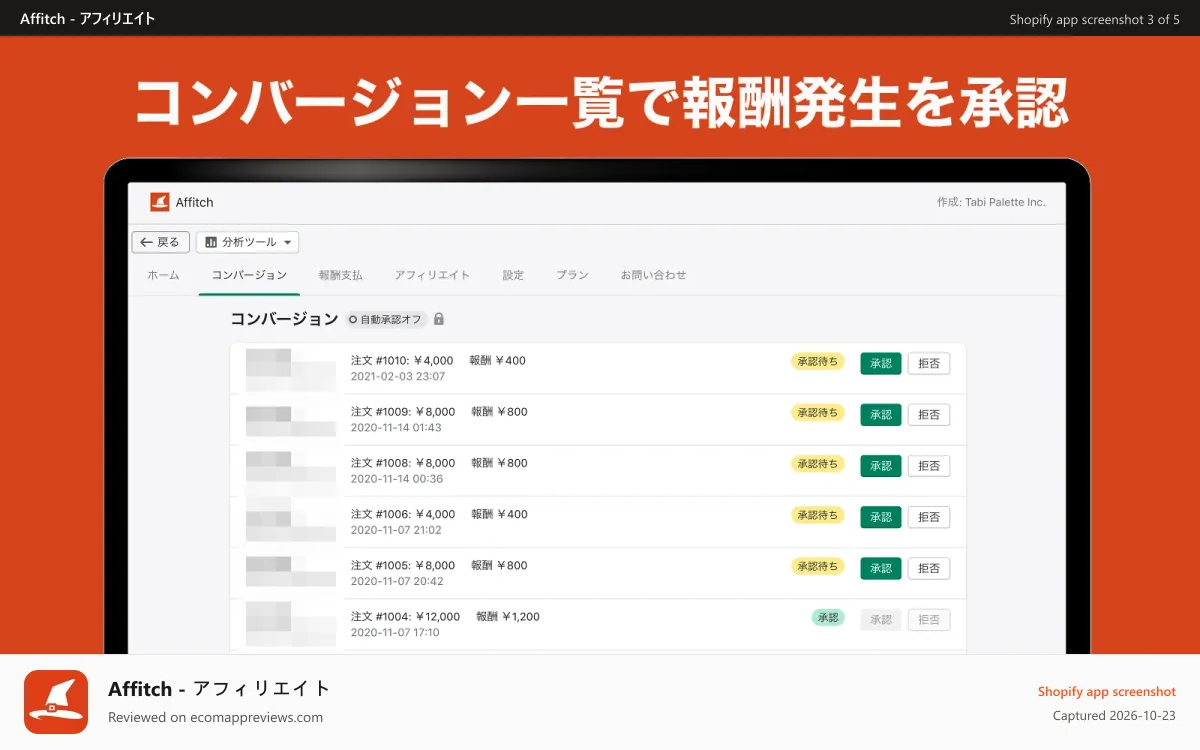Viewport: 1200px width, 750px height.
Task: Click the 報酬 ¥1,200 value
Action: [x=508, y=616]
